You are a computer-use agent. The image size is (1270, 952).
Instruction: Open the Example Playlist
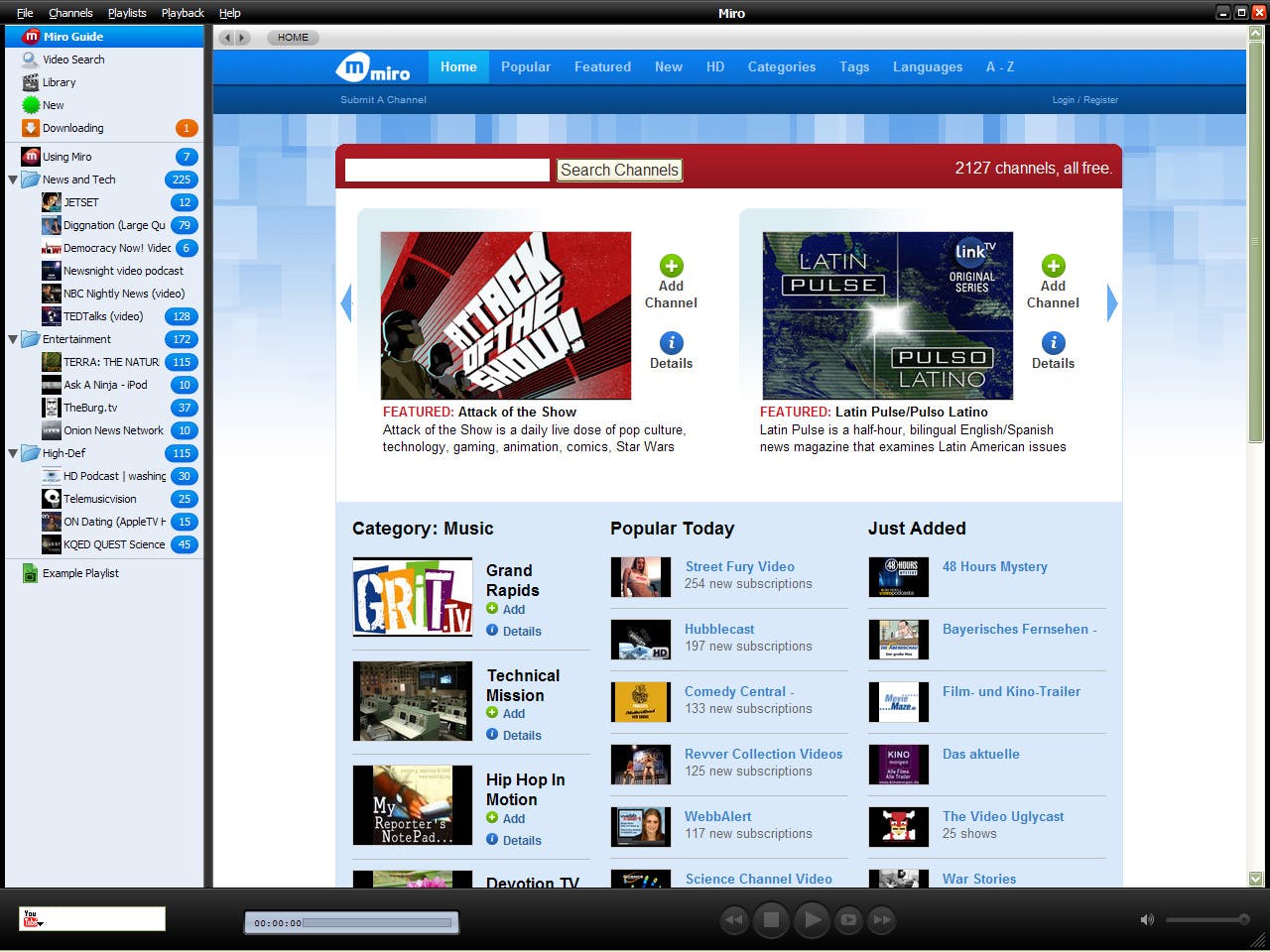coord(104,573)
